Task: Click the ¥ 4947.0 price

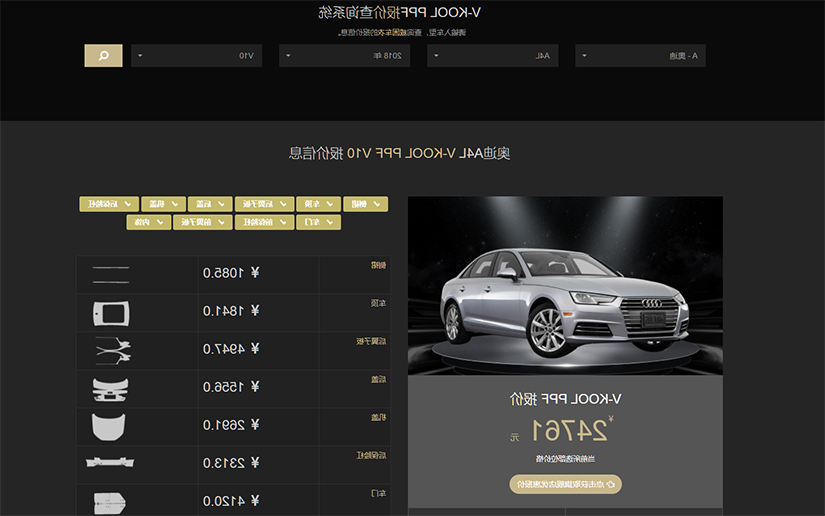Action: [231, 349]
